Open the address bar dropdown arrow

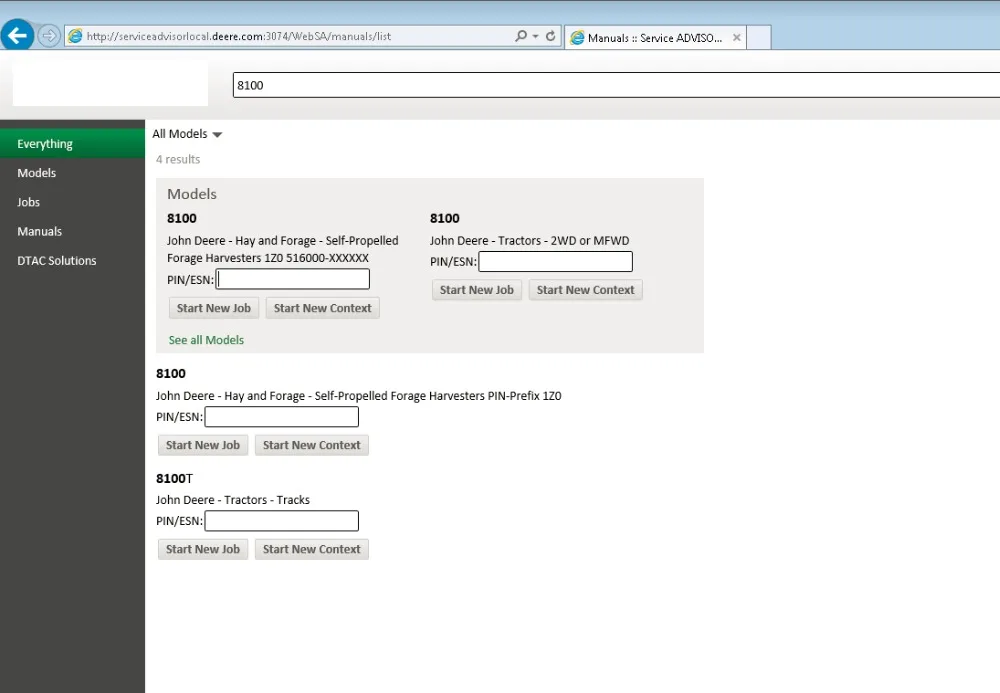[x=536, y=36]
